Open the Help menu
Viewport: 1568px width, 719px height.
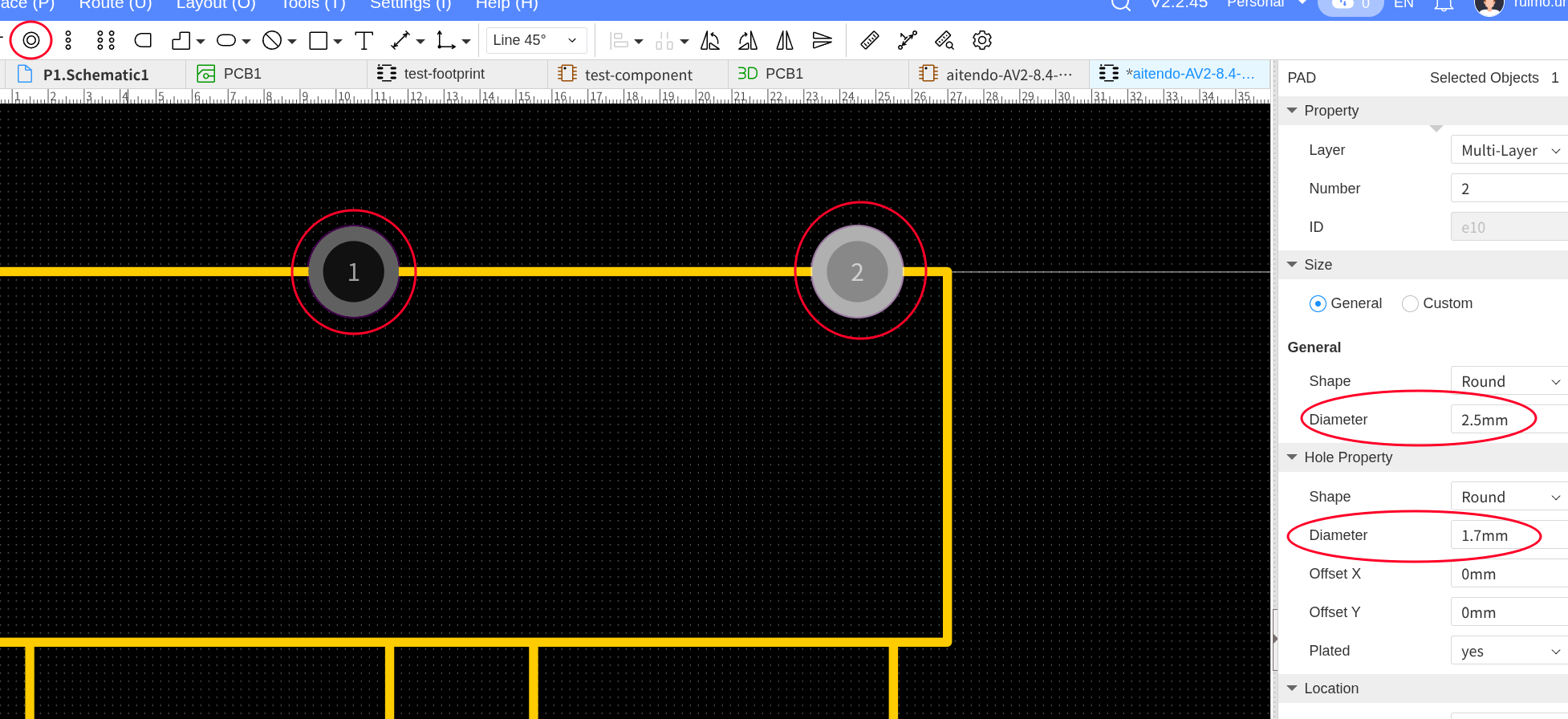tap(507, 4)
